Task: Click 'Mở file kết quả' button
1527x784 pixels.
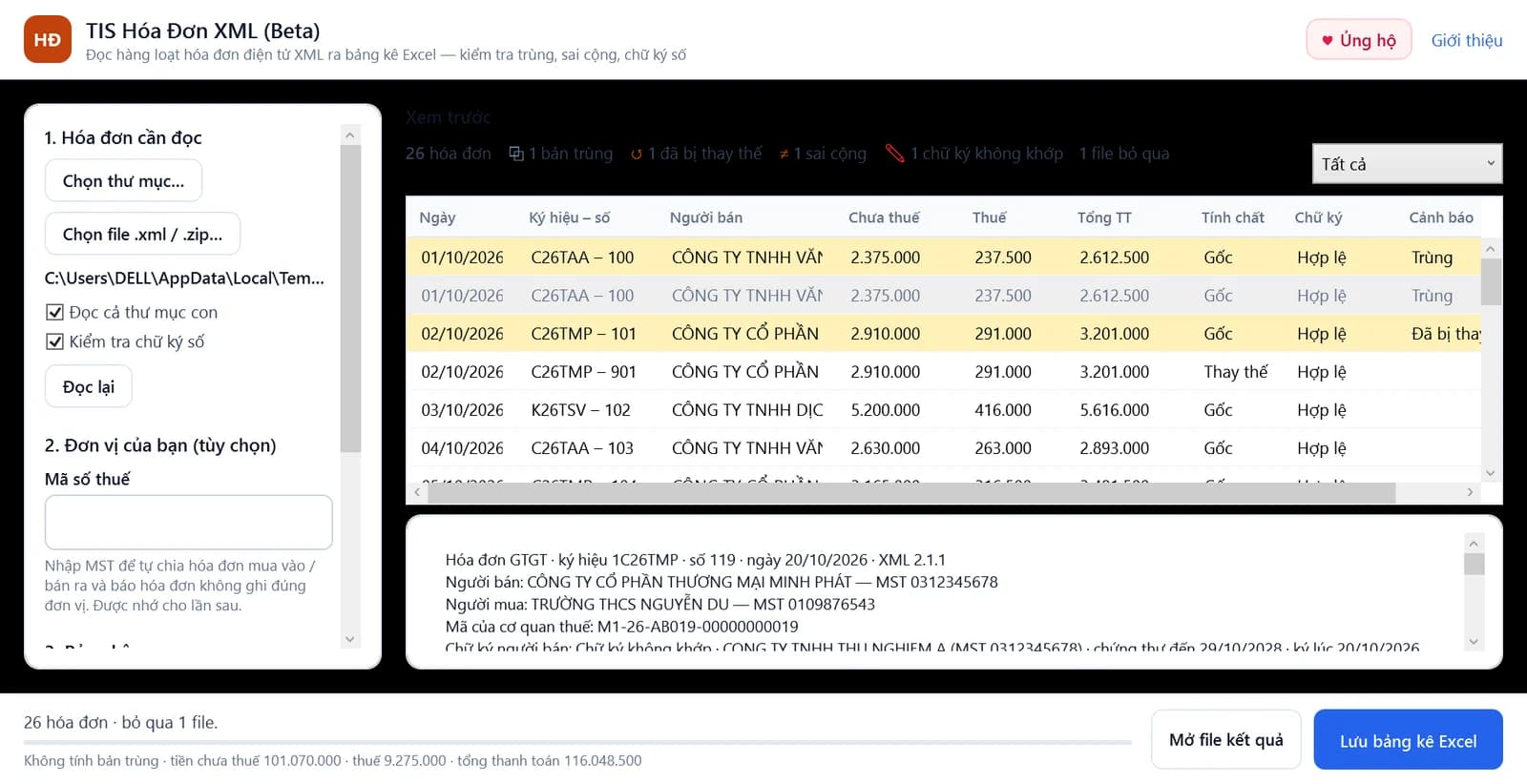Action: pyautogui.click(x=1226, y=740)
